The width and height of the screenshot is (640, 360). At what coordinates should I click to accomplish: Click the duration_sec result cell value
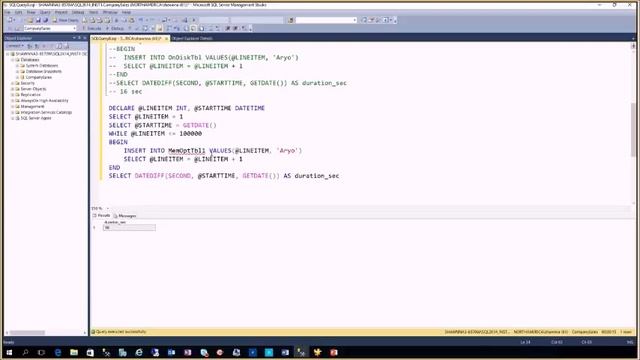pos(129,227)
